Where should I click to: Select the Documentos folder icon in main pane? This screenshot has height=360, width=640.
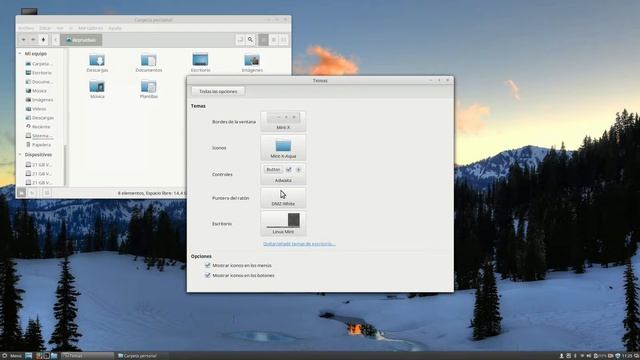coord(149,63)
